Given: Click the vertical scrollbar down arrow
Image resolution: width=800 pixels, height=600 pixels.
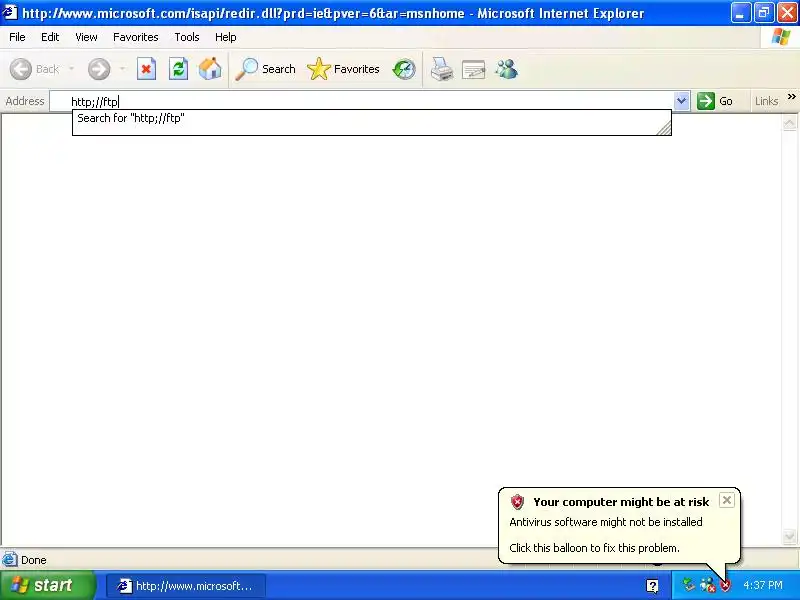Looking at the screenshot, I should point(789,537).
